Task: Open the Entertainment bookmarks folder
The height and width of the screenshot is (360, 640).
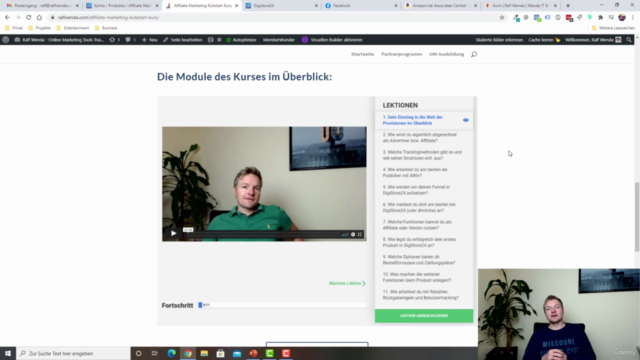Action: pos(72,28)
